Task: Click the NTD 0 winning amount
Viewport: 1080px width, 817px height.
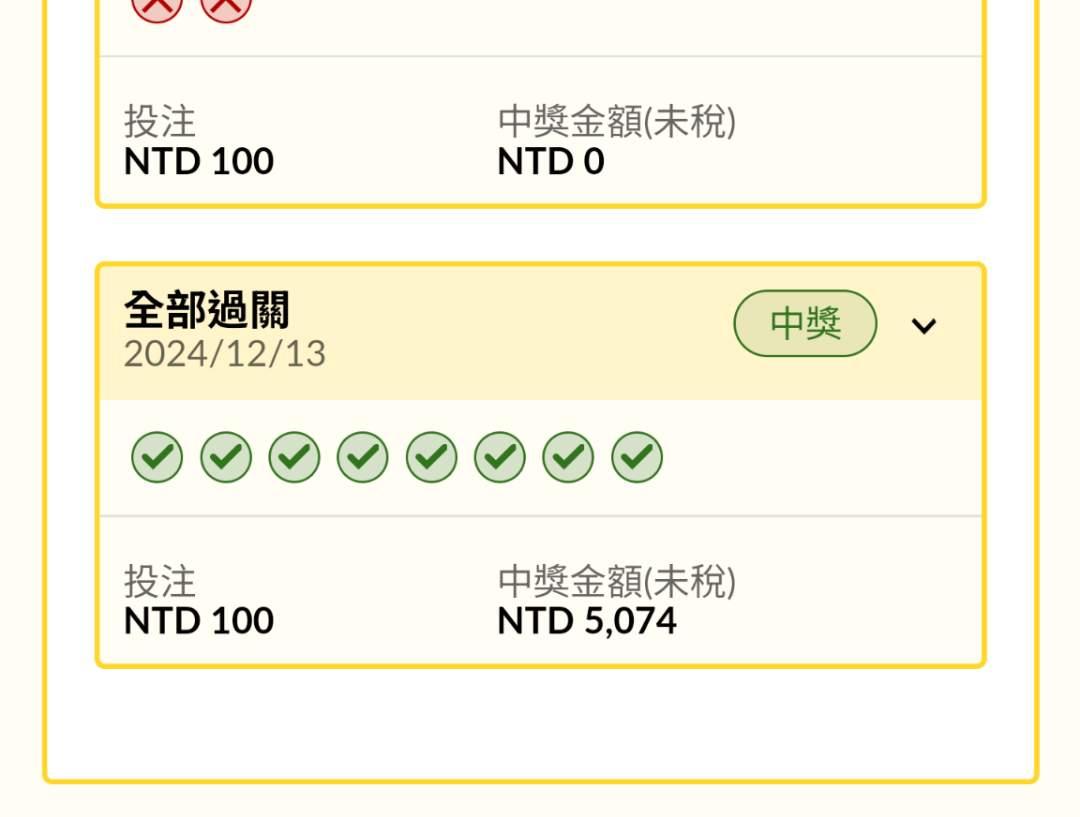Action: coord(551,162)
